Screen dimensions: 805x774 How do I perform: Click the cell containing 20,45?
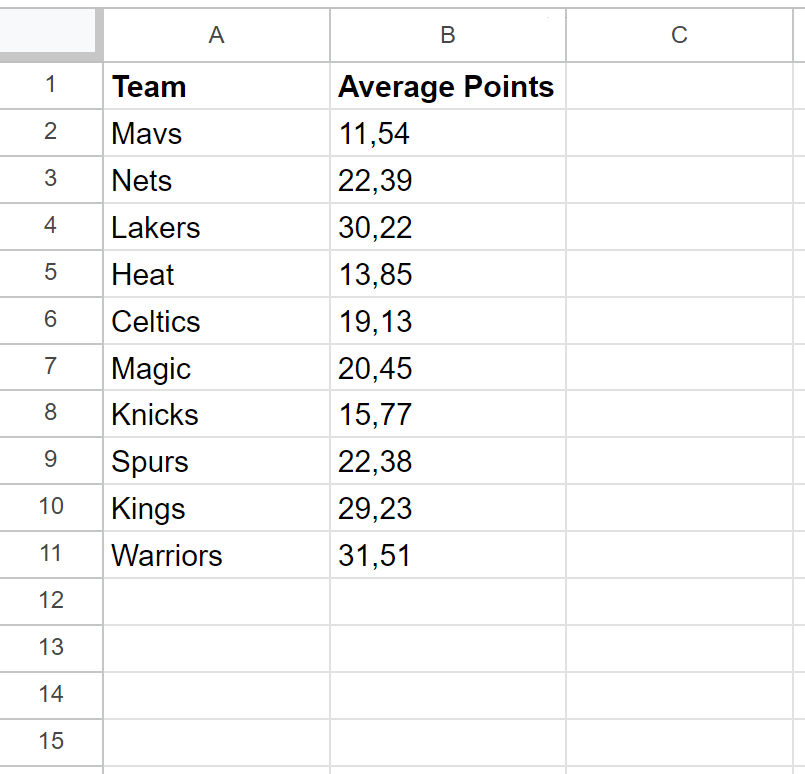pyautogui.click(x=447, y=368)
